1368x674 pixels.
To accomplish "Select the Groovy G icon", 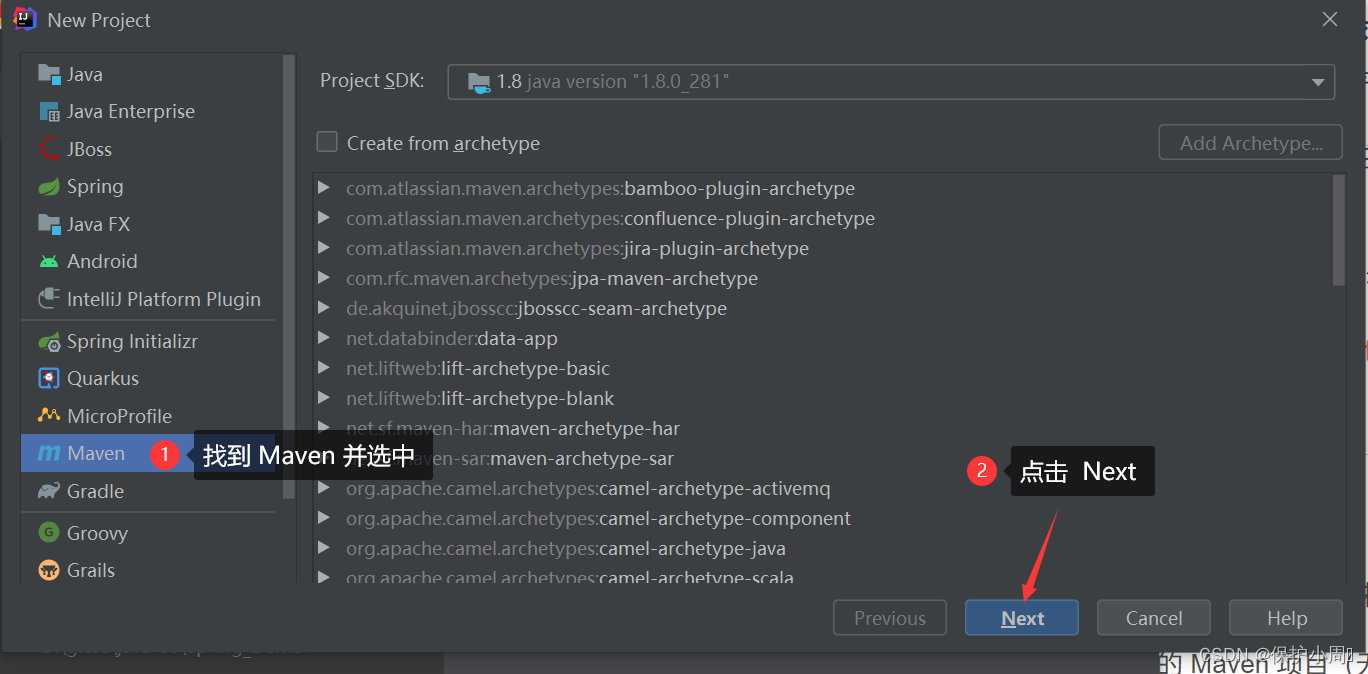I will pyautogui.click(x=49, y=533).
